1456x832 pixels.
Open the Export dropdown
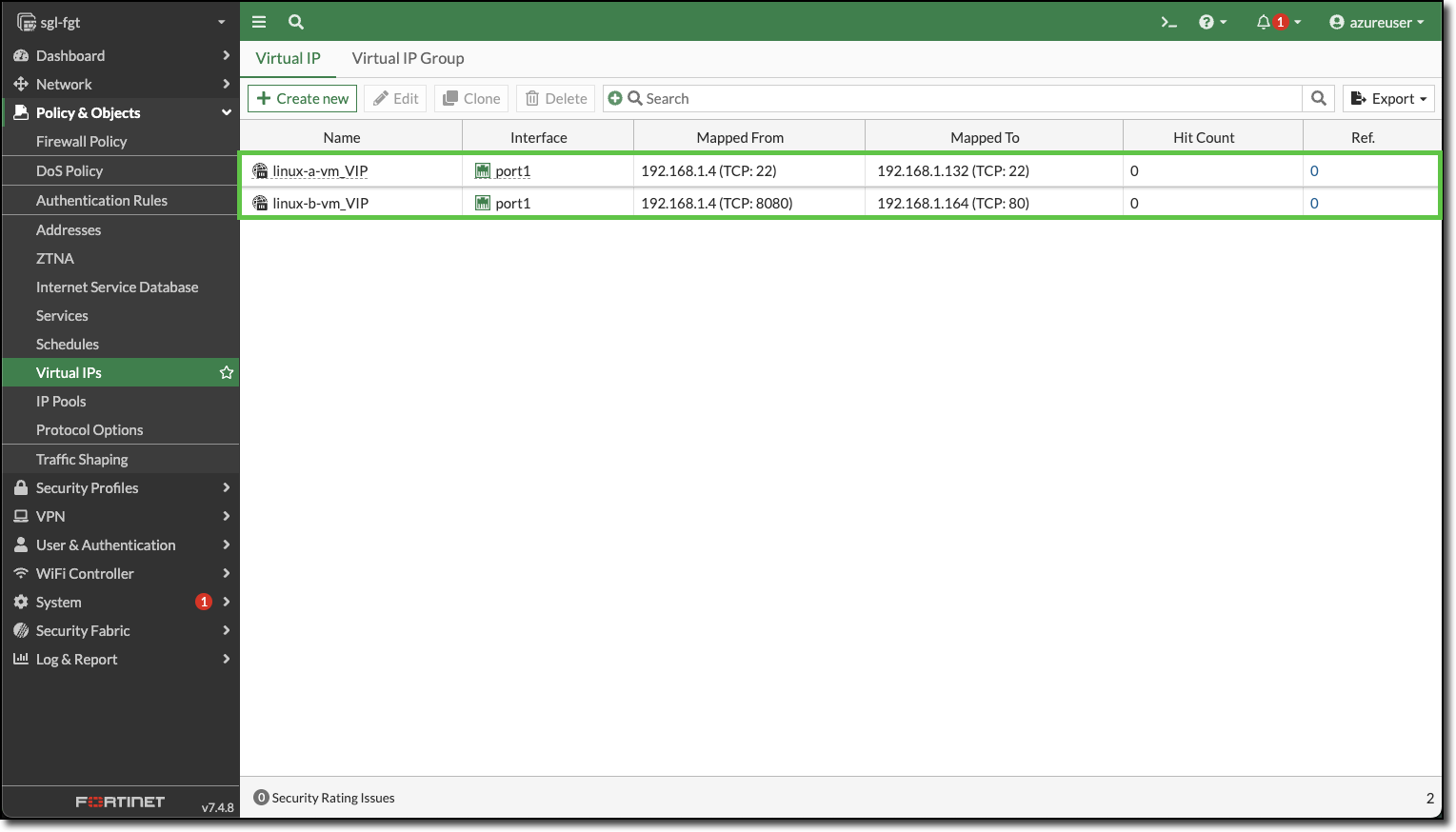pyautogui.click(x=1388, y=98)
